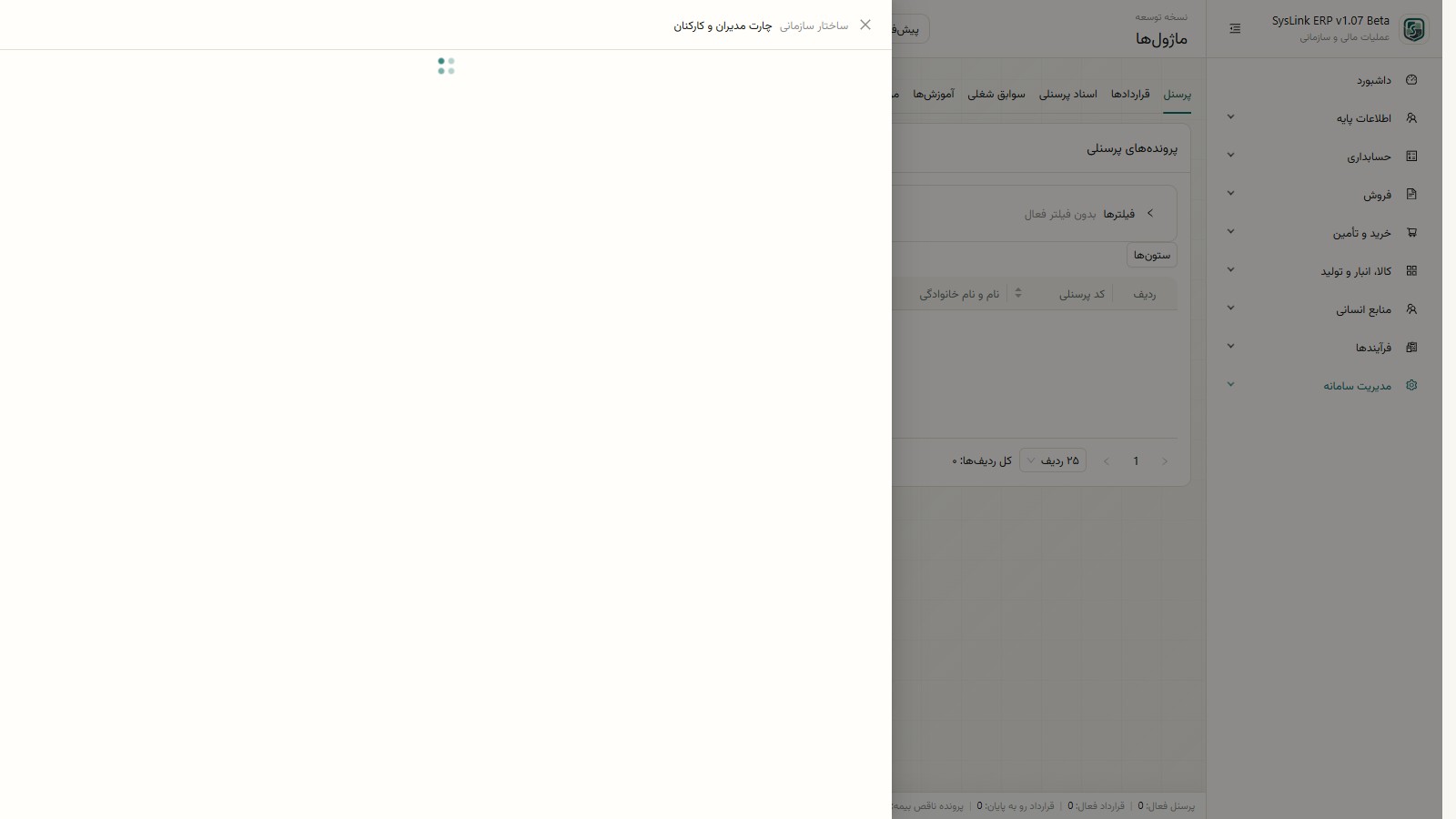Open the سوابق شغلی tab

[996, 95]
